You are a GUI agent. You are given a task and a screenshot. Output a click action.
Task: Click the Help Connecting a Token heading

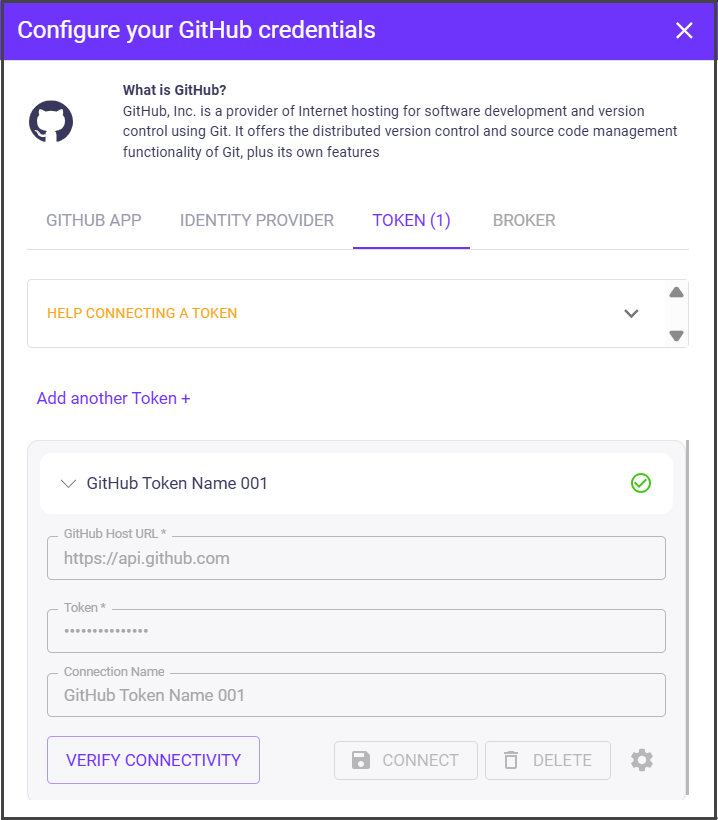coord(142,313)
